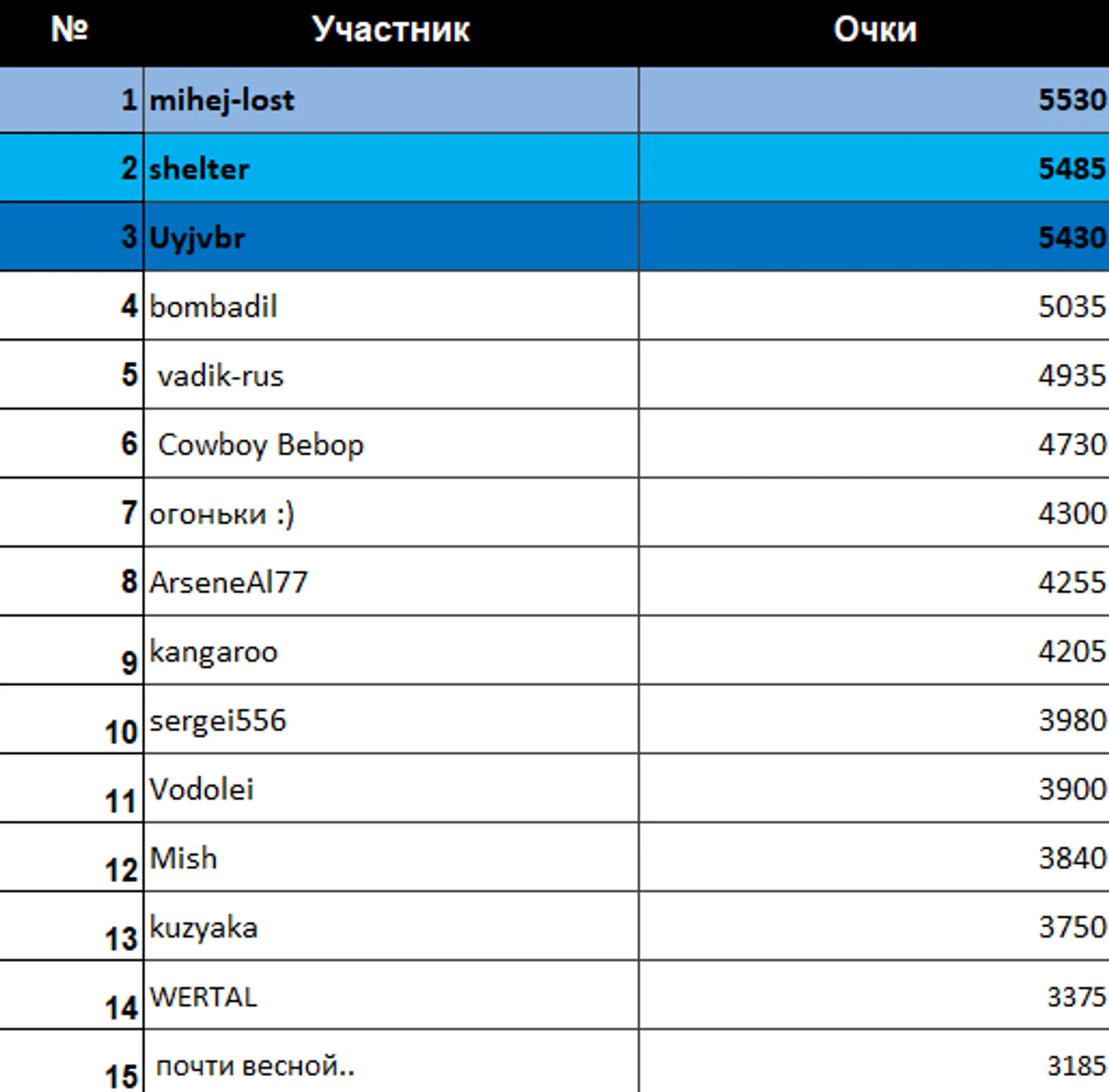The width and height of the screenshot is (1109, 1092).
Task: Select the Uyjvbr participant cell
Action: tap(197, 238)
